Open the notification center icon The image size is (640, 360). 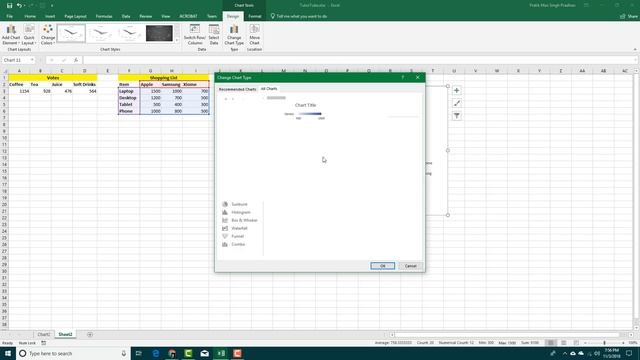coord(629,353)
